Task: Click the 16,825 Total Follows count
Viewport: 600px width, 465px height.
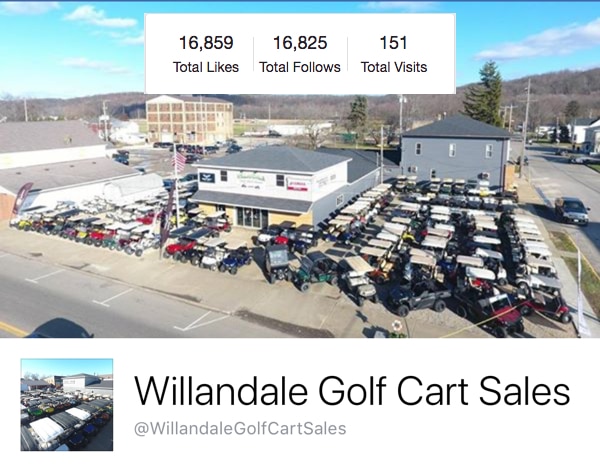Action: tap(300, 42)
